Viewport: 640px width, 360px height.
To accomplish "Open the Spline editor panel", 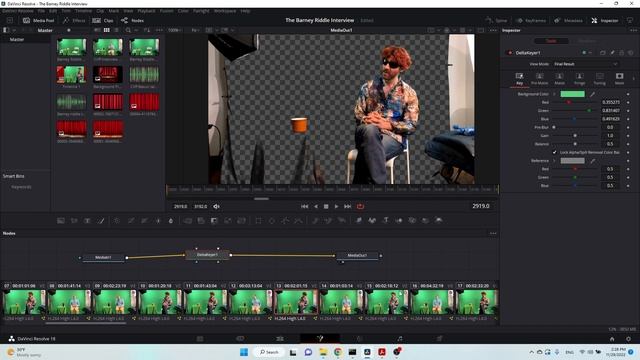I will [496, 20].
